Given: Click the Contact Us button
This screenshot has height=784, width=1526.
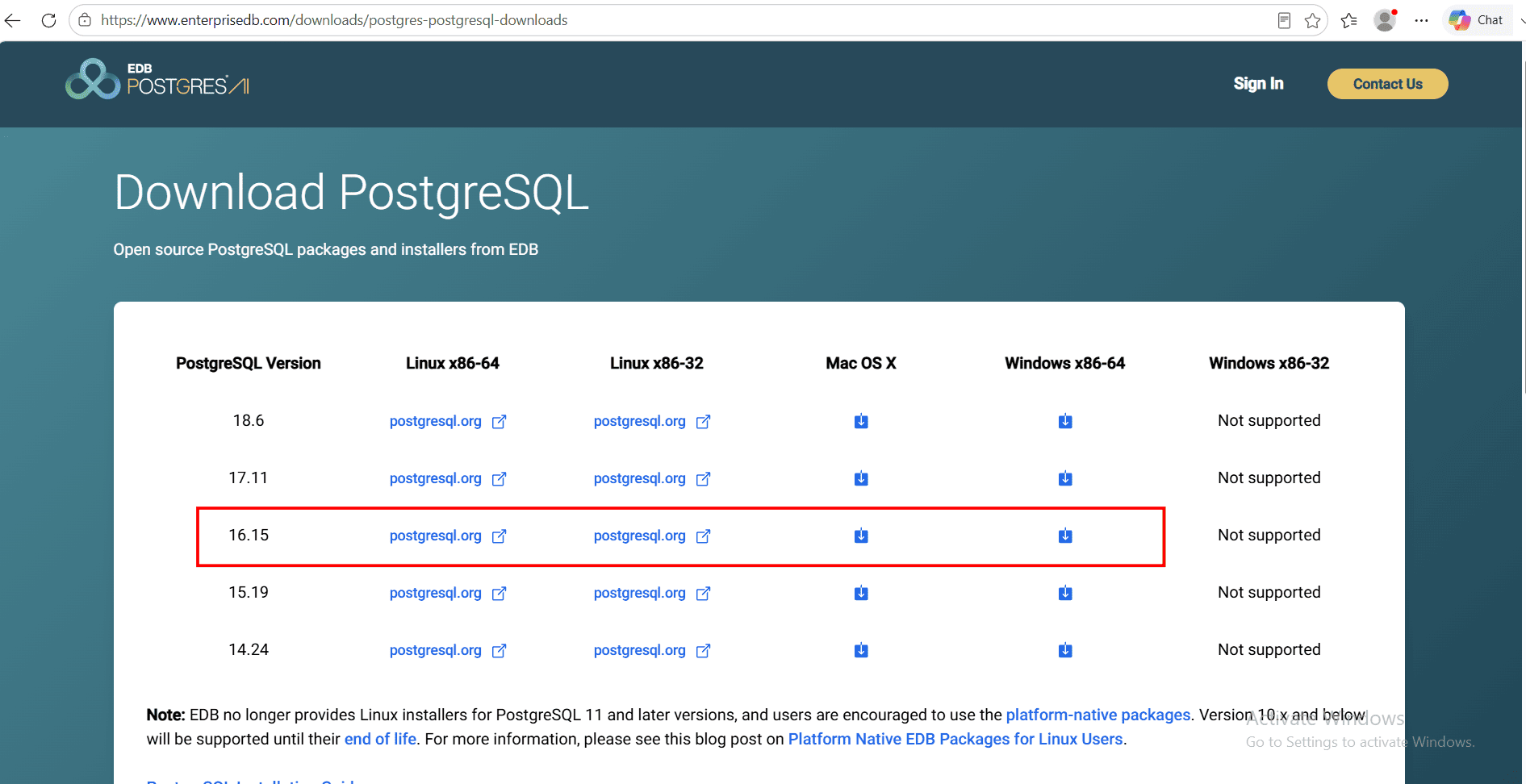Looking at the screenshot, I should coord(1387,84).
